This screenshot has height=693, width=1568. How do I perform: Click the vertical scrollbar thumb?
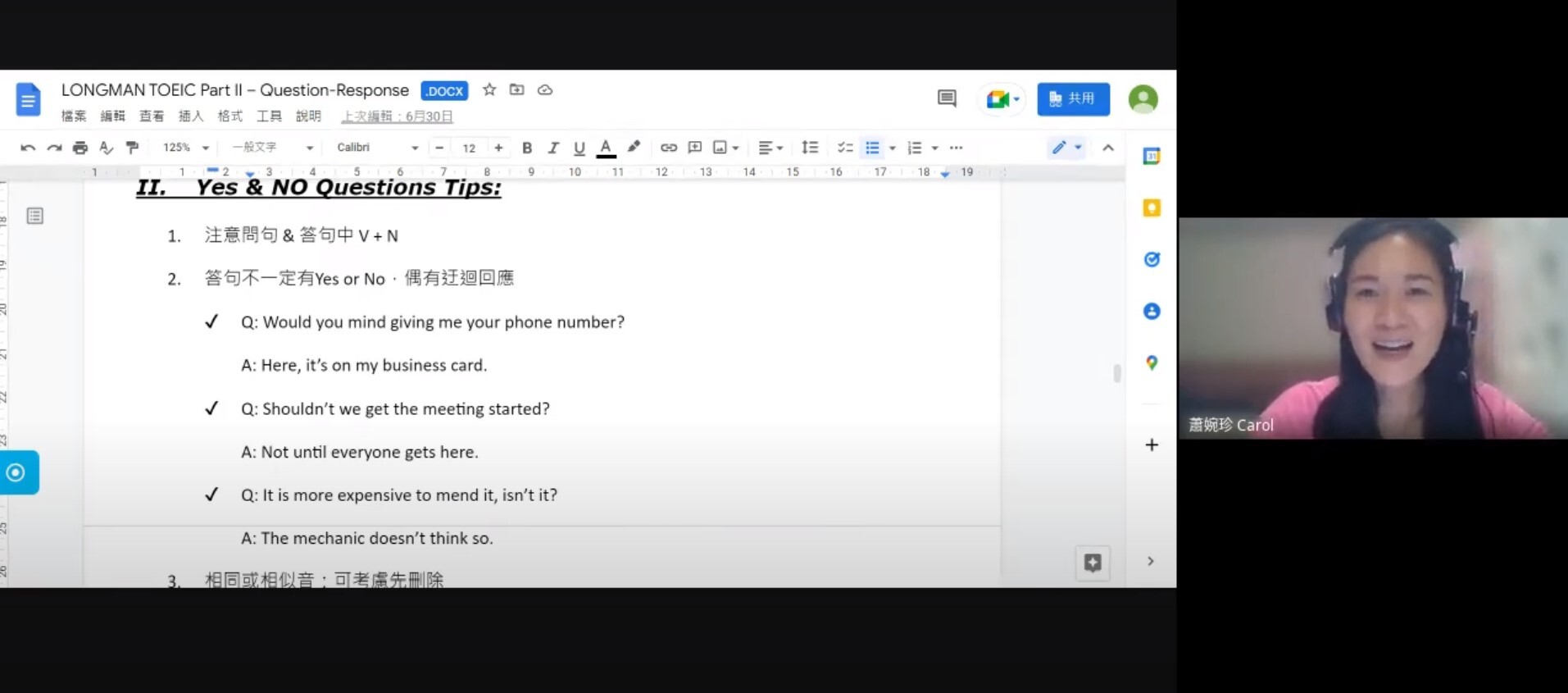1116,373
